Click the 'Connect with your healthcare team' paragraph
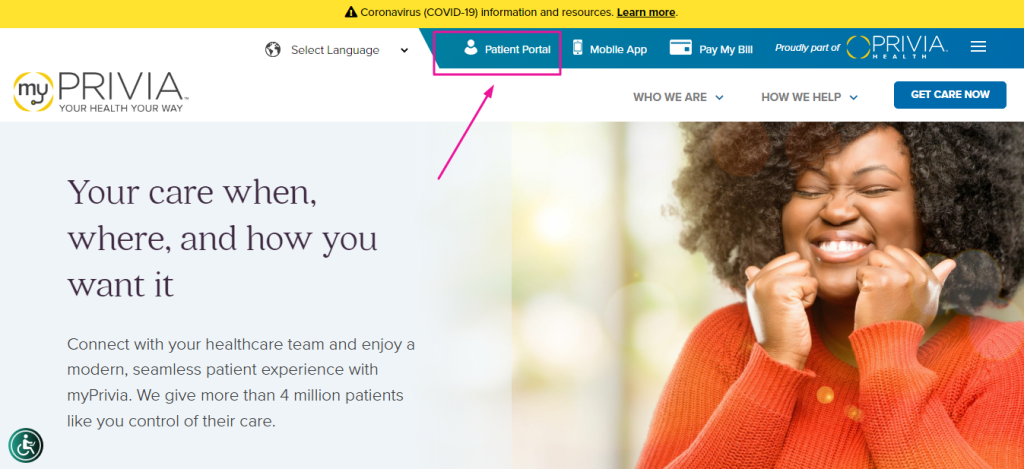Screen dimensions: 1024x469 tap(241, 383)
